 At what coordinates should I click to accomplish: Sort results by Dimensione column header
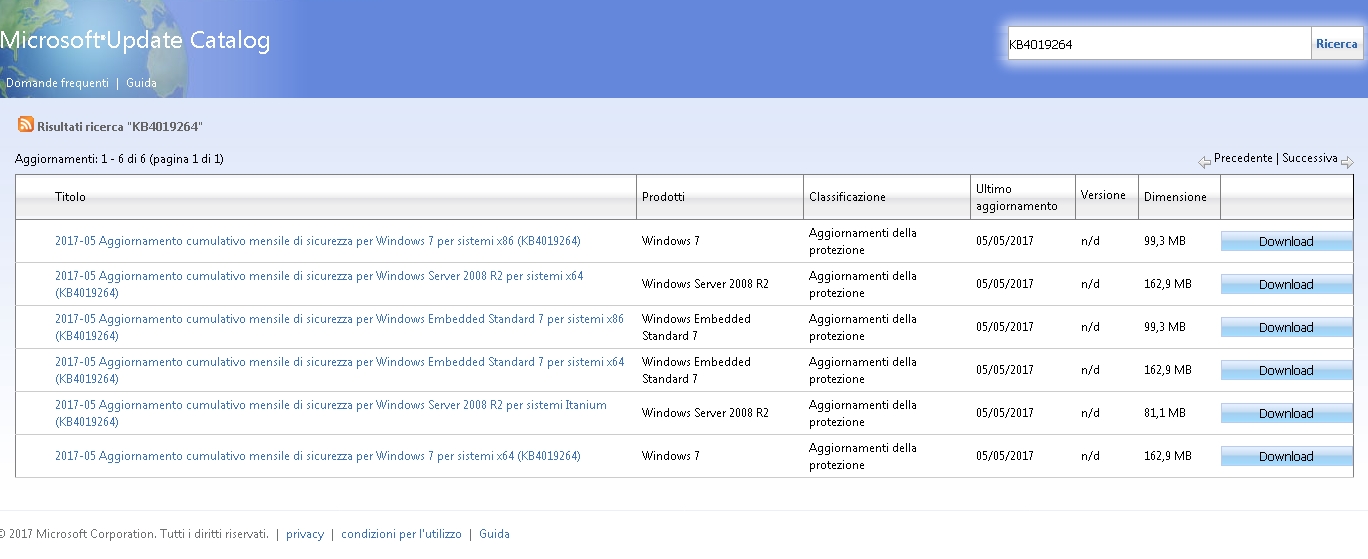click(x=1175, y=197)
